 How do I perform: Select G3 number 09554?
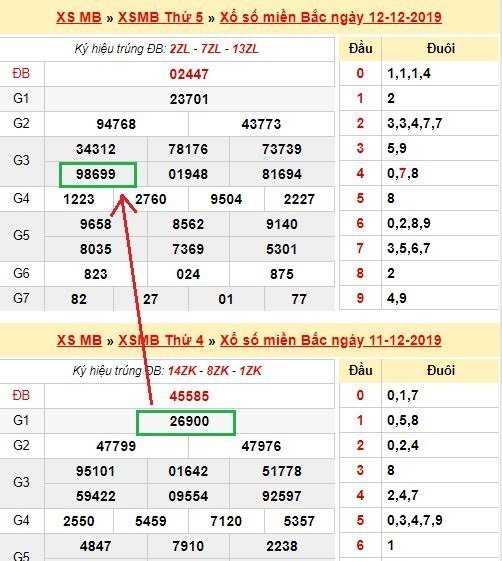coord(188,496)
